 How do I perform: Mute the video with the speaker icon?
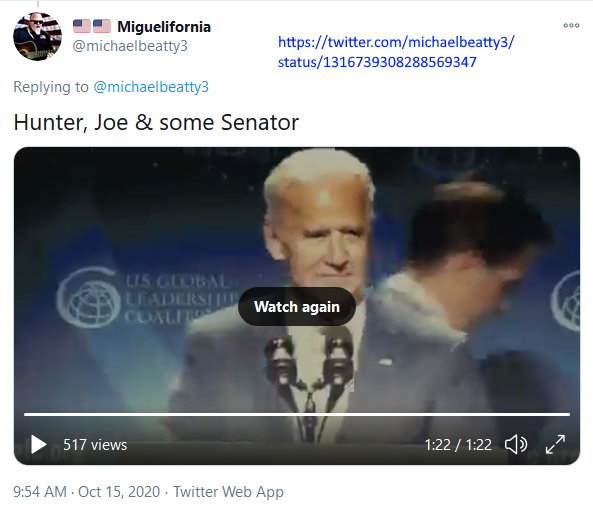point(516,444)
